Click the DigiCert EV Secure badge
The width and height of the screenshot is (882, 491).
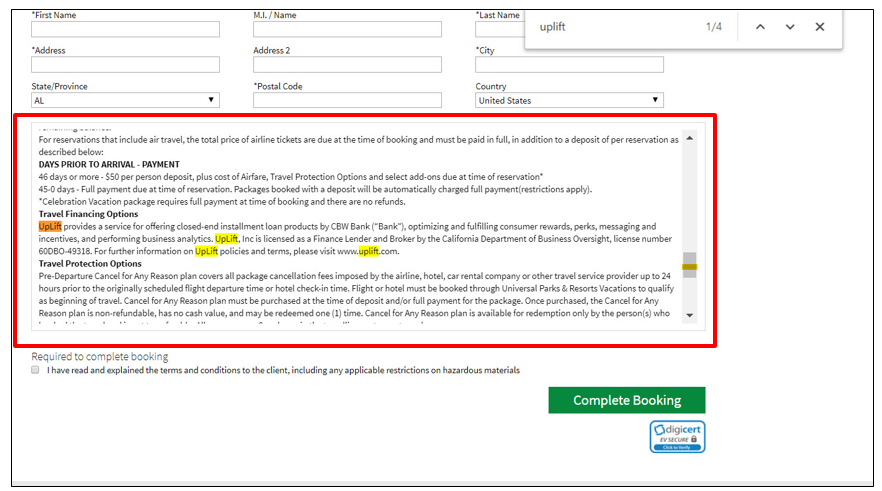click(x=677, y=436)
